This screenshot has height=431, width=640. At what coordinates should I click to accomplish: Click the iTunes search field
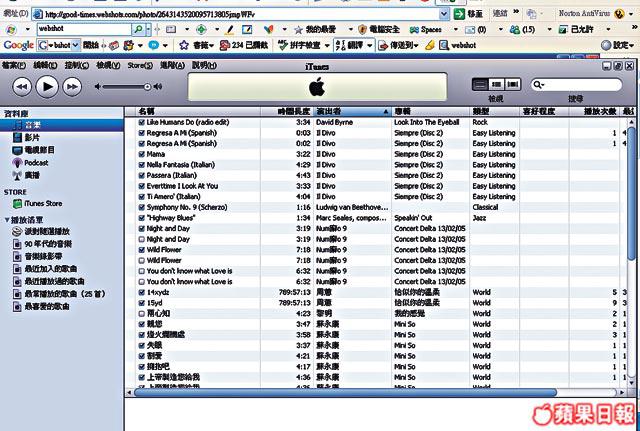pyautogui.click(x=576, y=84)
